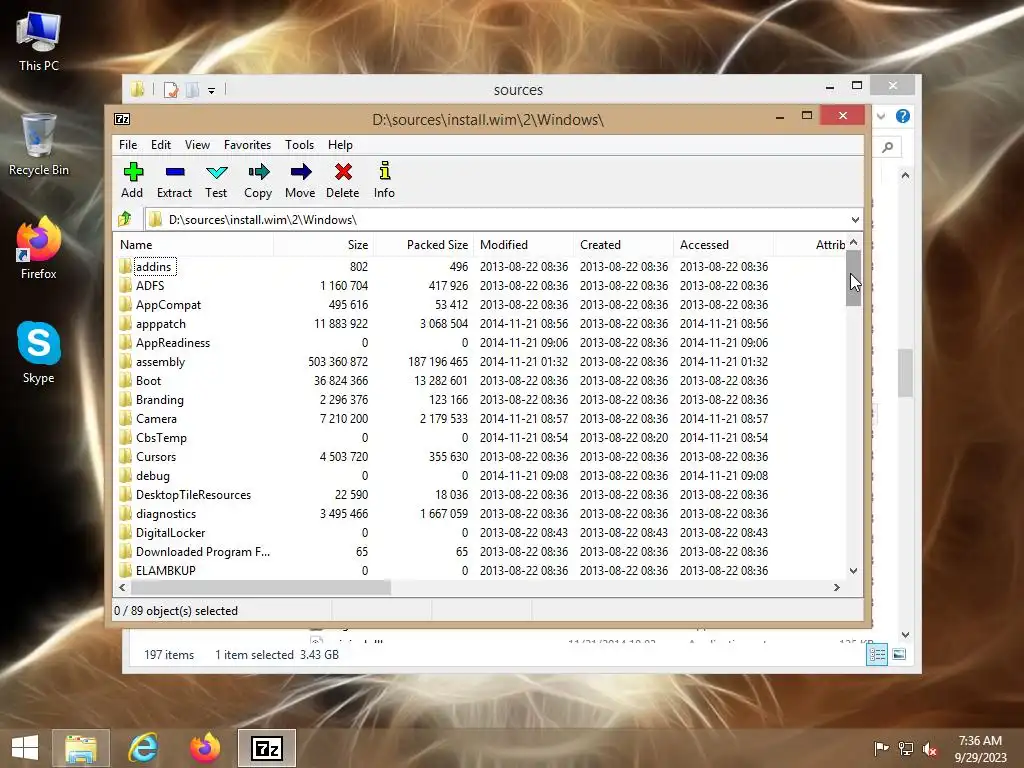The image size is (1024, 768).
Task: Sort by Name column header
Action: pyautogui.click(x=195, y=245)
